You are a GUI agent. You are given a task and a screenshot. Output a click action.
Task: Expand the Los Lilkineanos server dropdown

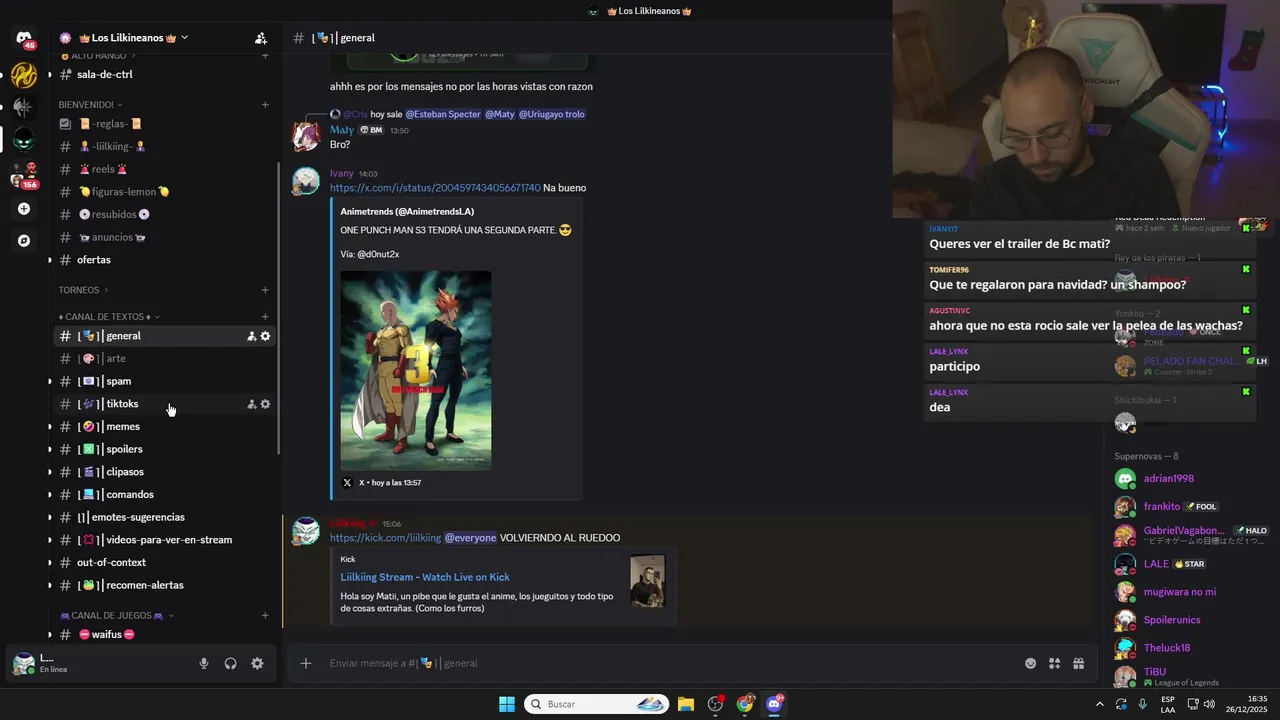pyautogui.click(x=184, y=38)
